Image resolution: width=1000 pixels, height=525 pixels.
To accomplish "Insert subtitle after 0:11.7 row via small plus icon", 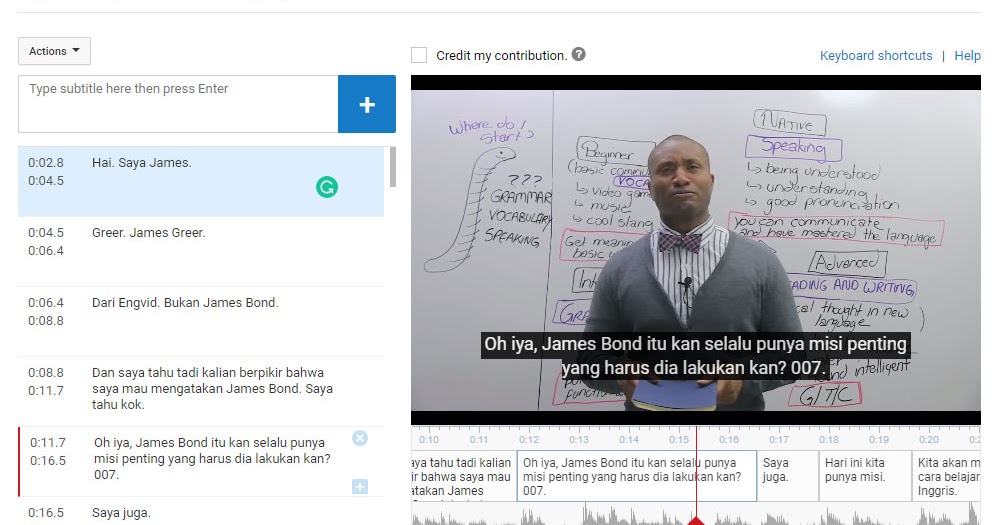I will coord(360,487).
